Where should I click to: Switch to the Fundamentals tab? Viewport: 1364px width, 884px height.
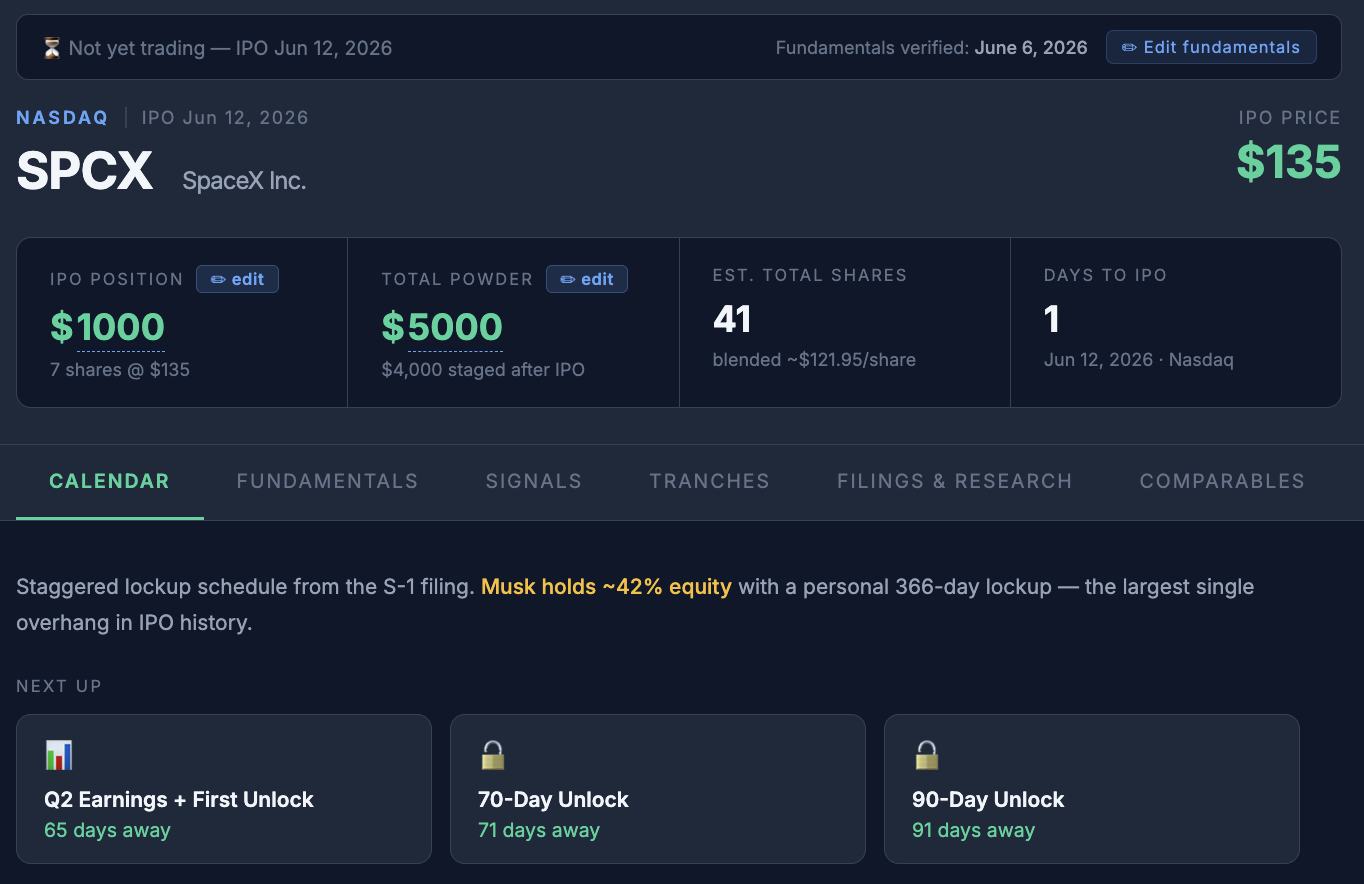[x=327, y=481]
